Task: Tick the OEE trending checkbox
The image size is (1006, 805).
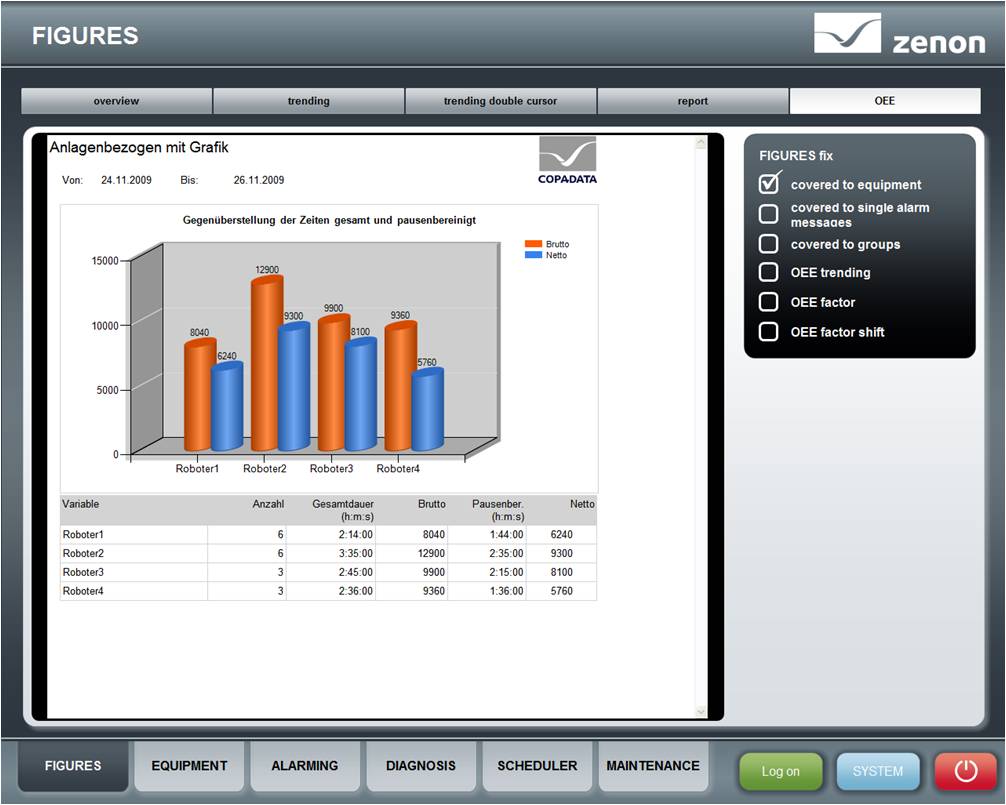Action: [x=769, y=272]
